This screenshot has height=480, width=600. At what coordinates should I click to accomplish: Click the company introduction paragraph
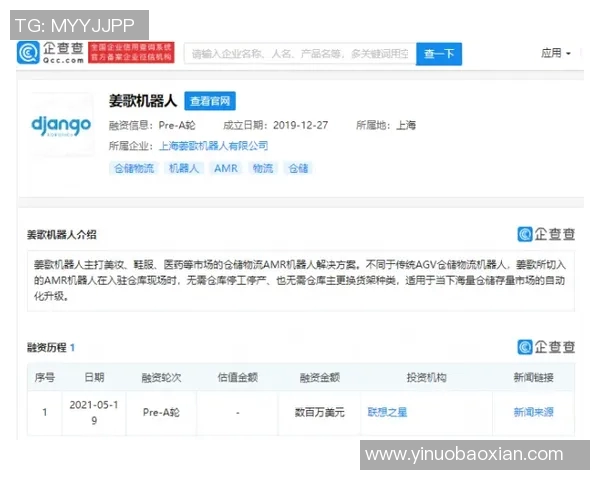301,281
